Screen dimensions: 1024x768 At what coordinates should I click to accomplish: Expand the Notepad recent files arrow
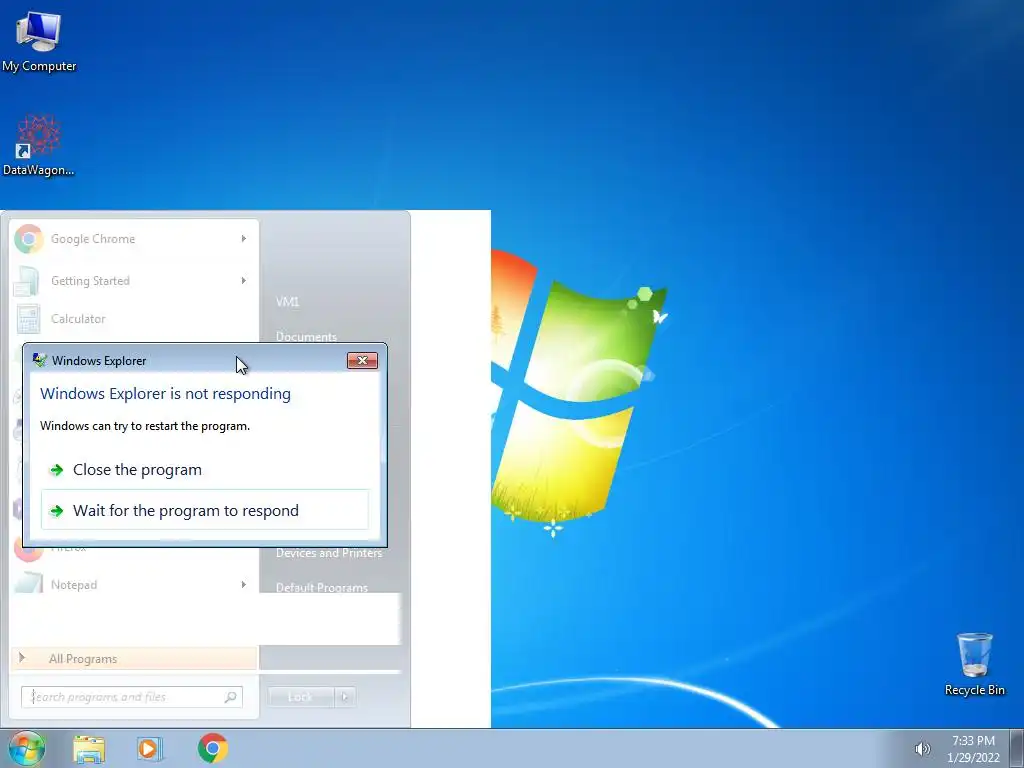coord(244,584)
